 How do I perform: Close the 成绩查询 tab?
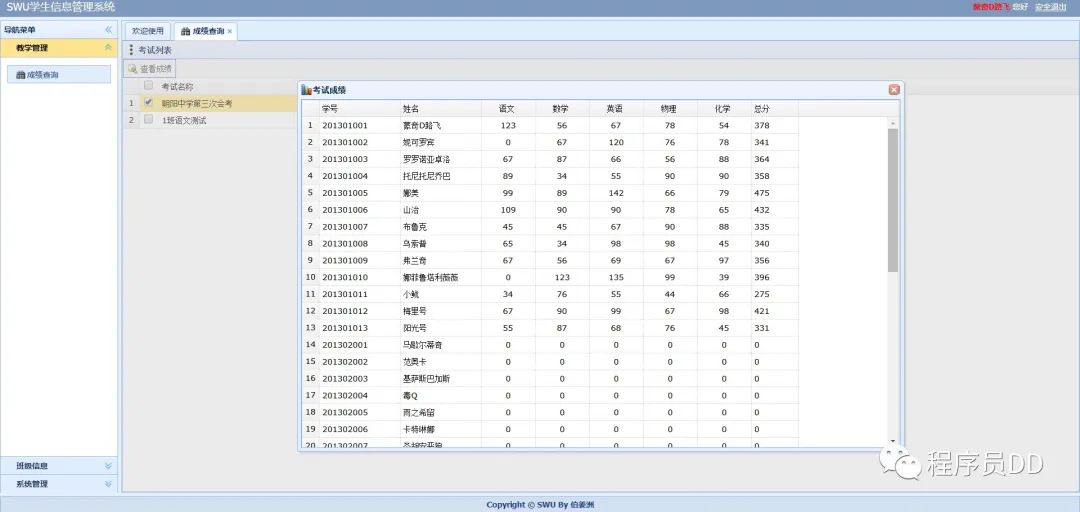point(230,32)
